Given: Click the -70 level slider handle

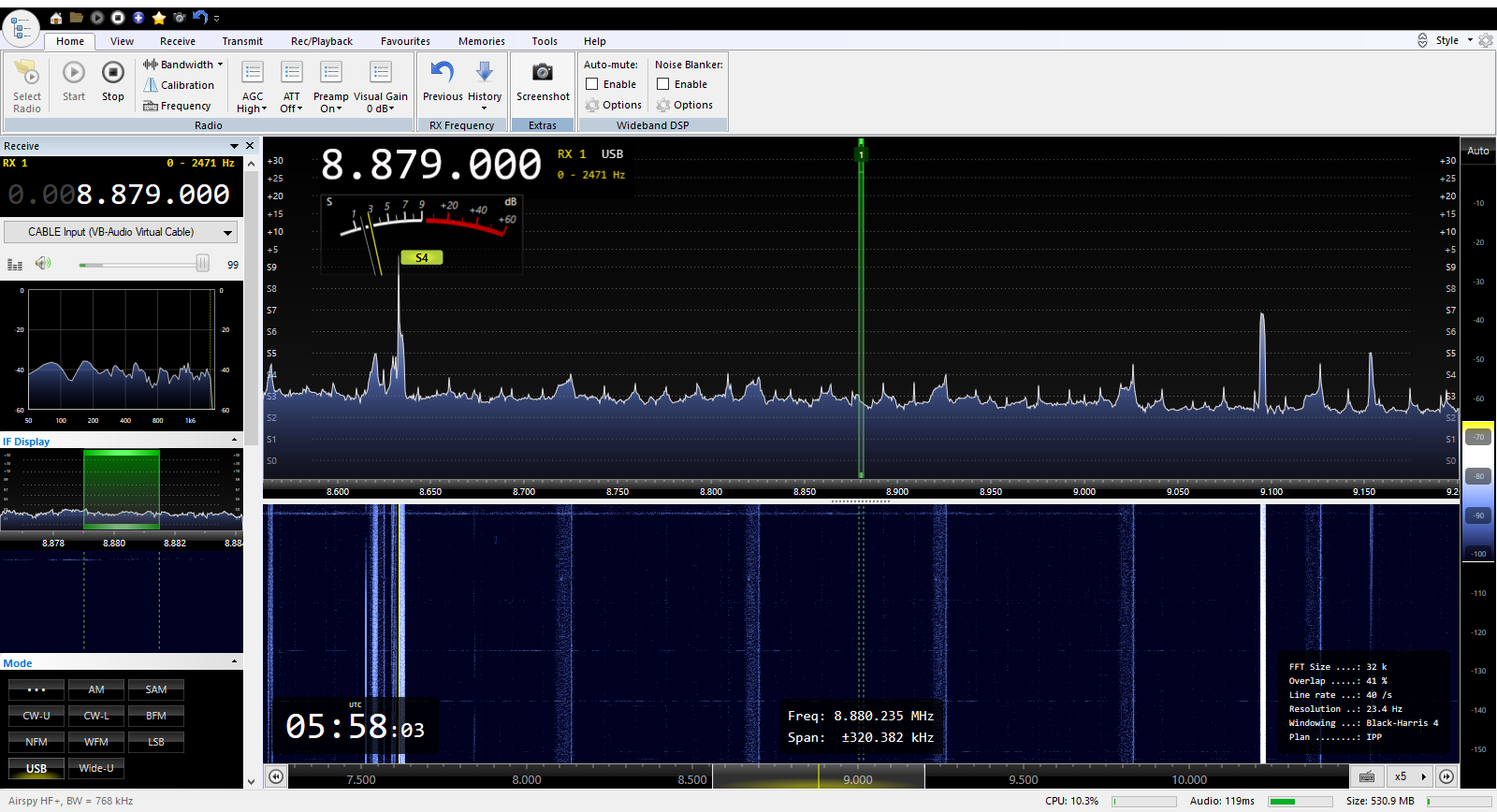Looking at the screenshot, I should pos(1478,437).
